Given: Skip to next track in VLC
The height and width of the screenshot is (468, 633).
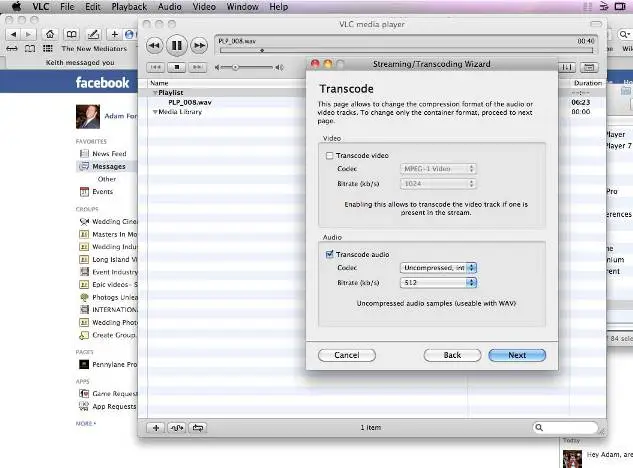Looking at the screenshot, I should tap(197, 67).
